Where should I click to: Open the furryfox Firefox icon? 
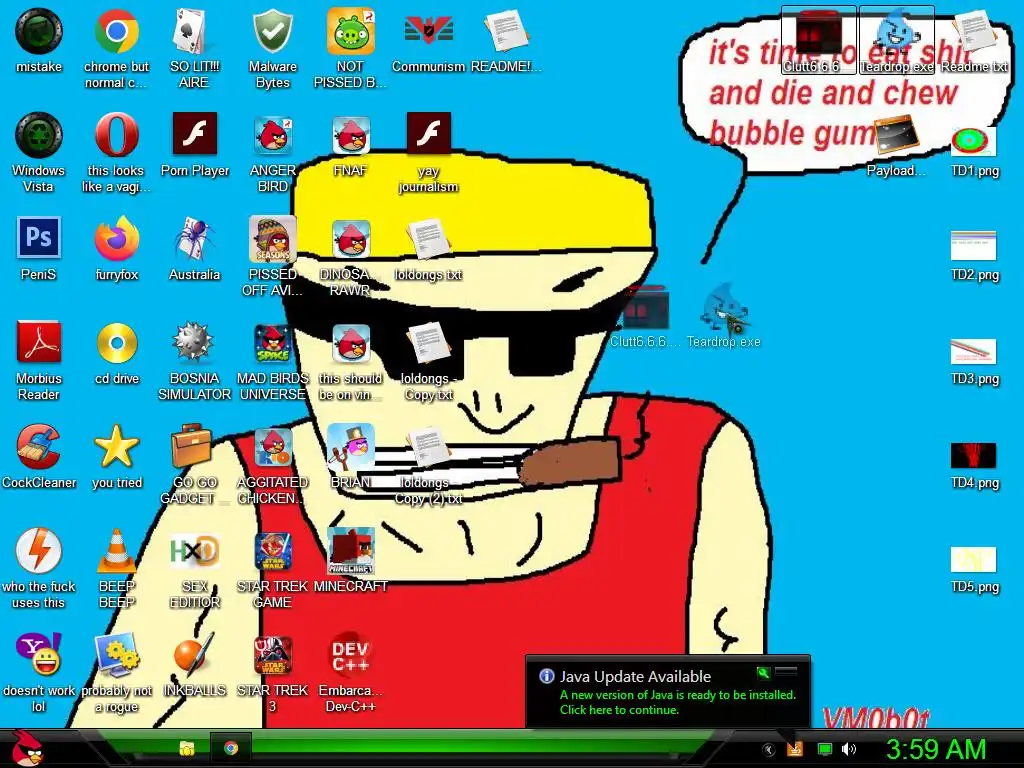[116, 249]
